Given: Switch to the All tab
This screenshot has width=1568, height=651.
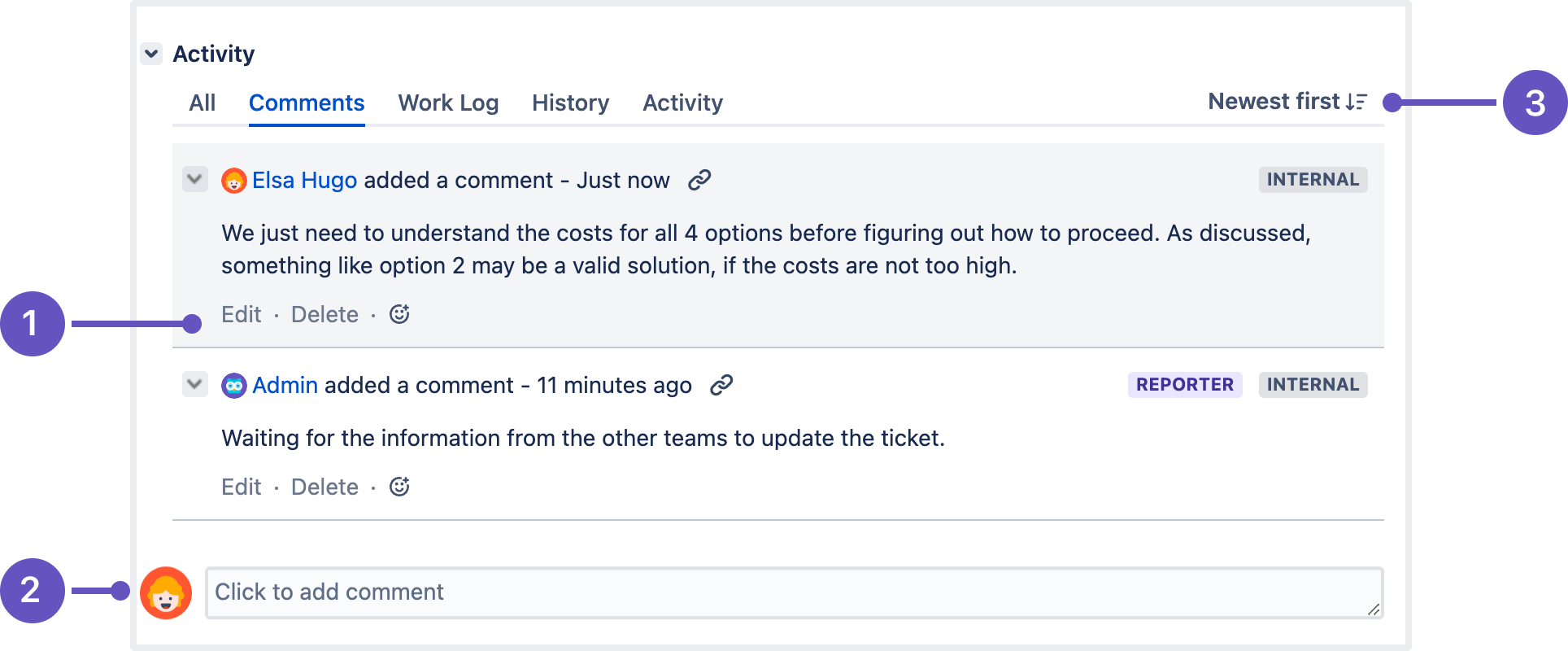Looking at the screenshot, I should pyautogui.click(x=203, y=103).
